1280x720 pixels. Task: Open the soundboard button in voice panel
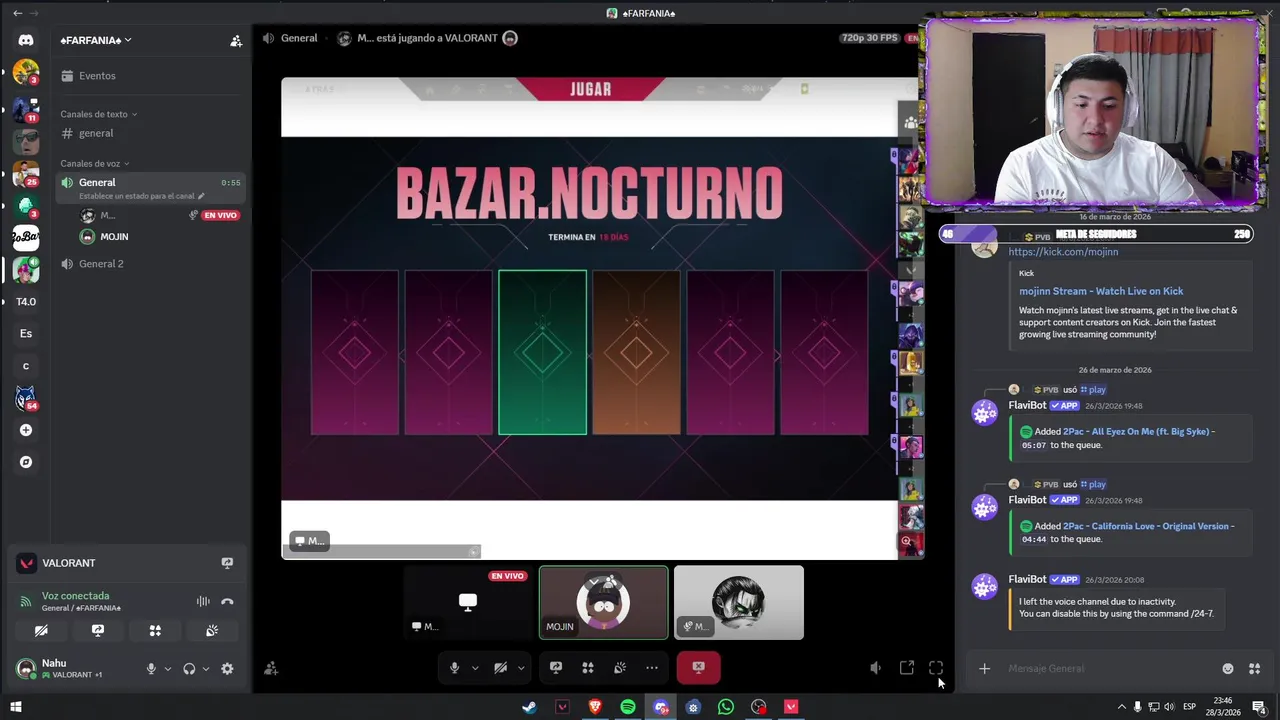[212, 631]
